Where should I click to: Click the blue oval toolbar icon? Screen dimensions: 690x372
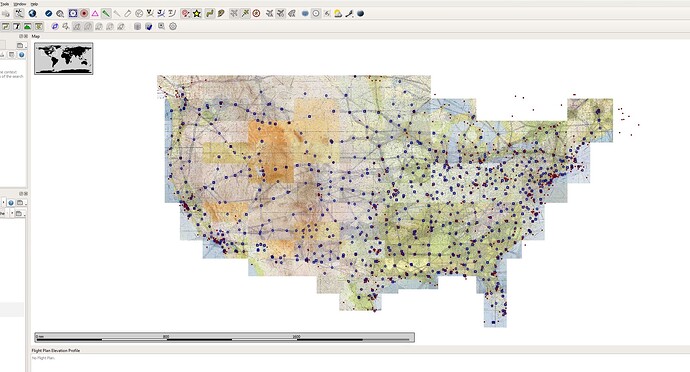pos(305,14)
